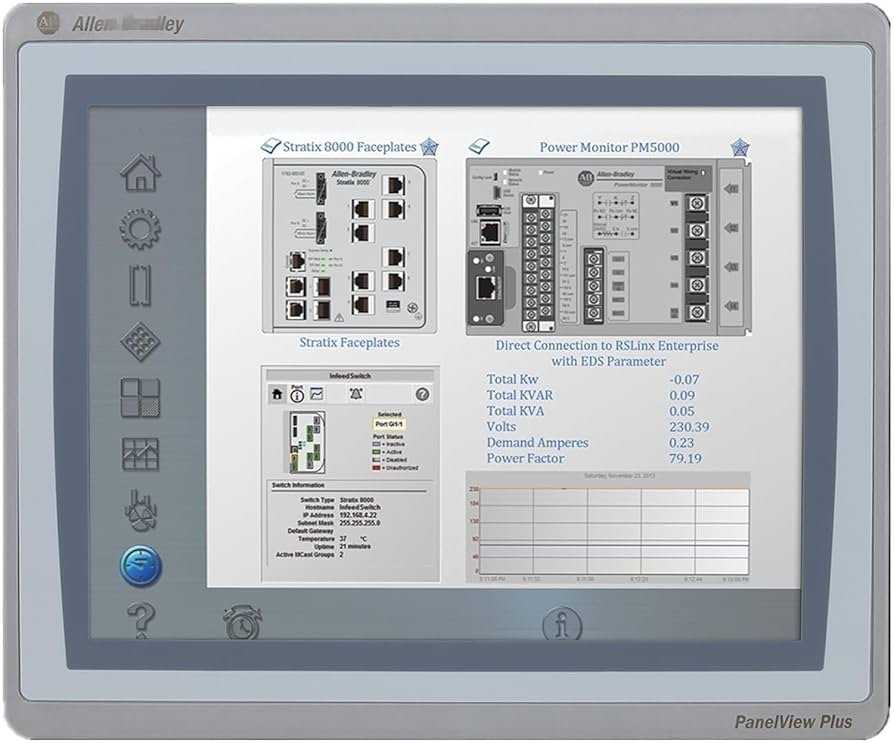This screenshot has height=743, width=894.
Task: Open the Home screen from the sidebar
Action: tap(142, 170)
